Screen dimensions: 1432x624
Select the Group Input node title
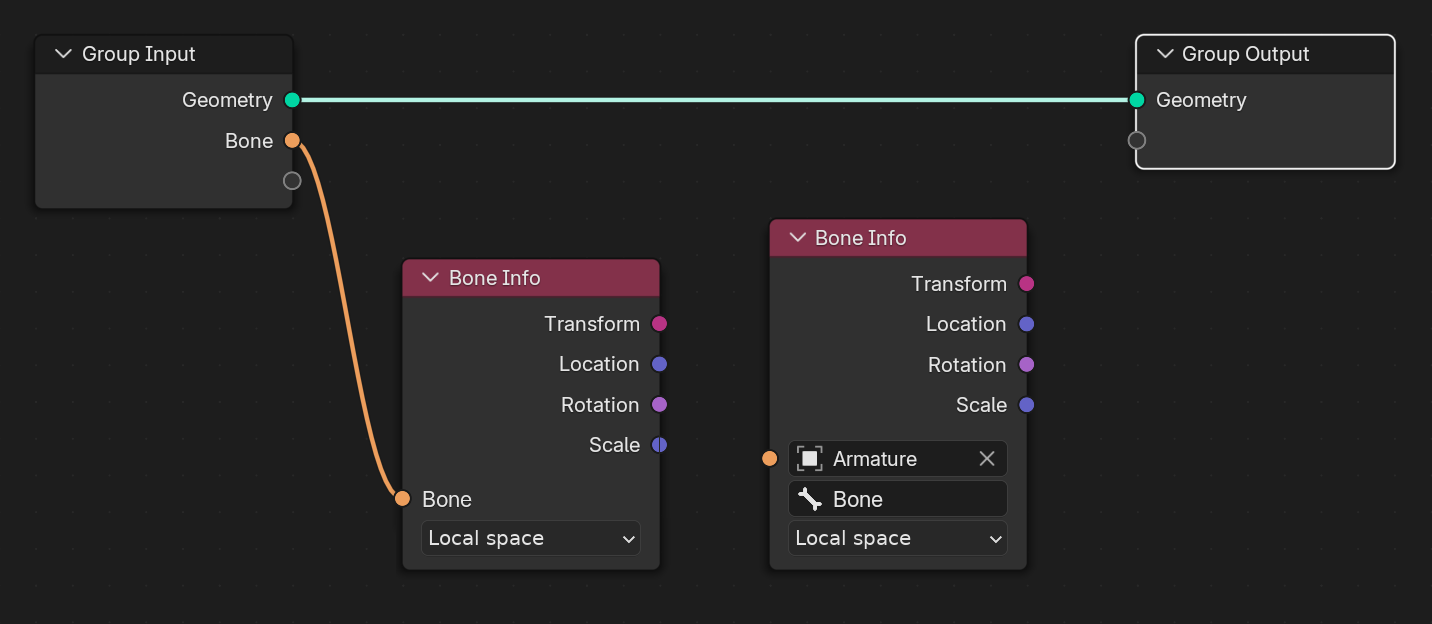139,54
